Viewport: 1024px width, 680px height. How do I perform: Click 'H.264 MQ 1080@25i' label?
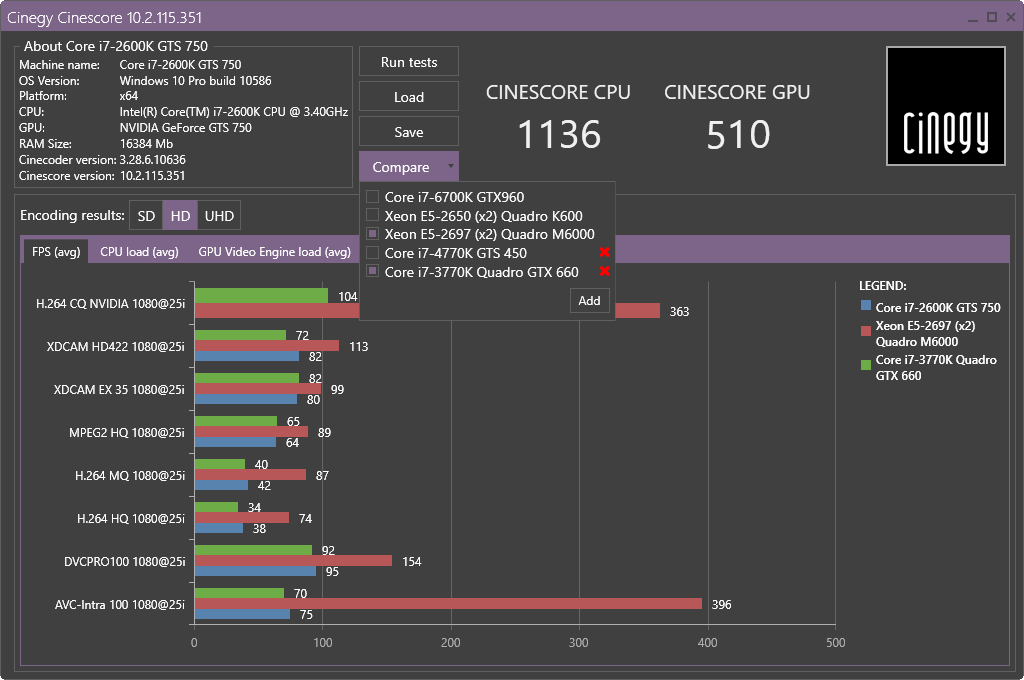[130, 476]
